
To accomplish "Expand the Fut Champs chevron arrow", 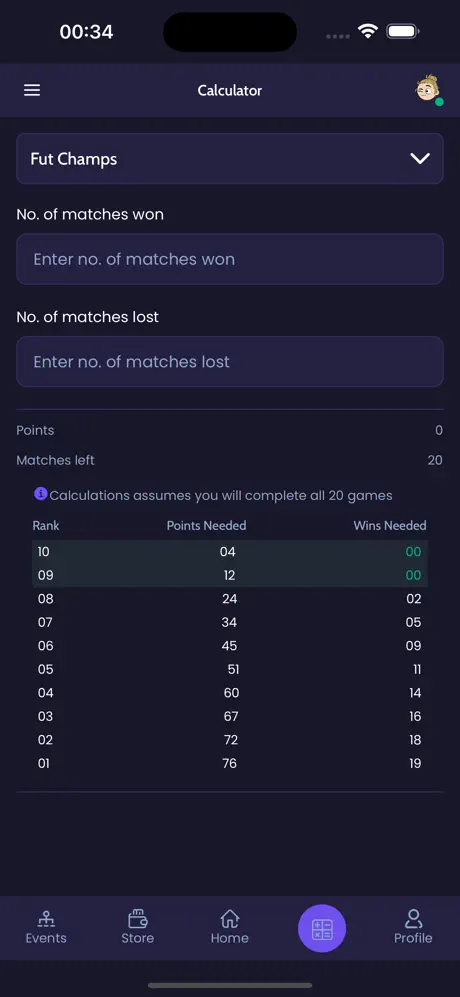I will tap(420, 158).
